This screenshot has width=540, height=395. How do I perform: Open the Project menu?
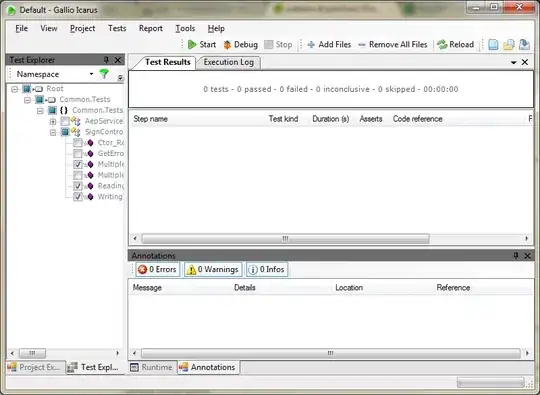(x=82, y=28)
